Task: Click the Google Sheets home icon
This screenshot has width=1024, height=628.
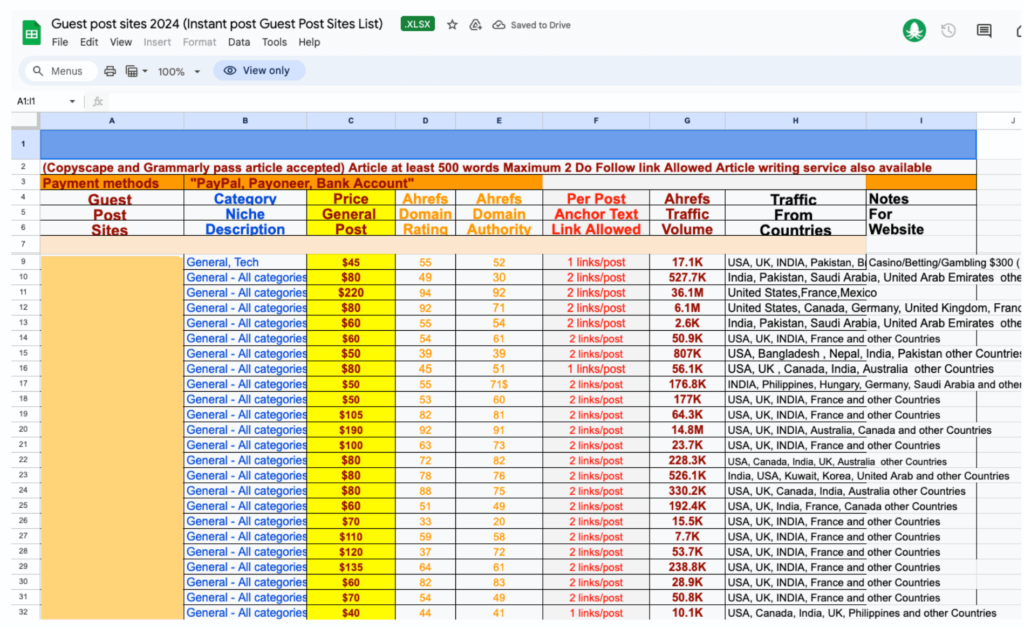Action: coord(31,29)
